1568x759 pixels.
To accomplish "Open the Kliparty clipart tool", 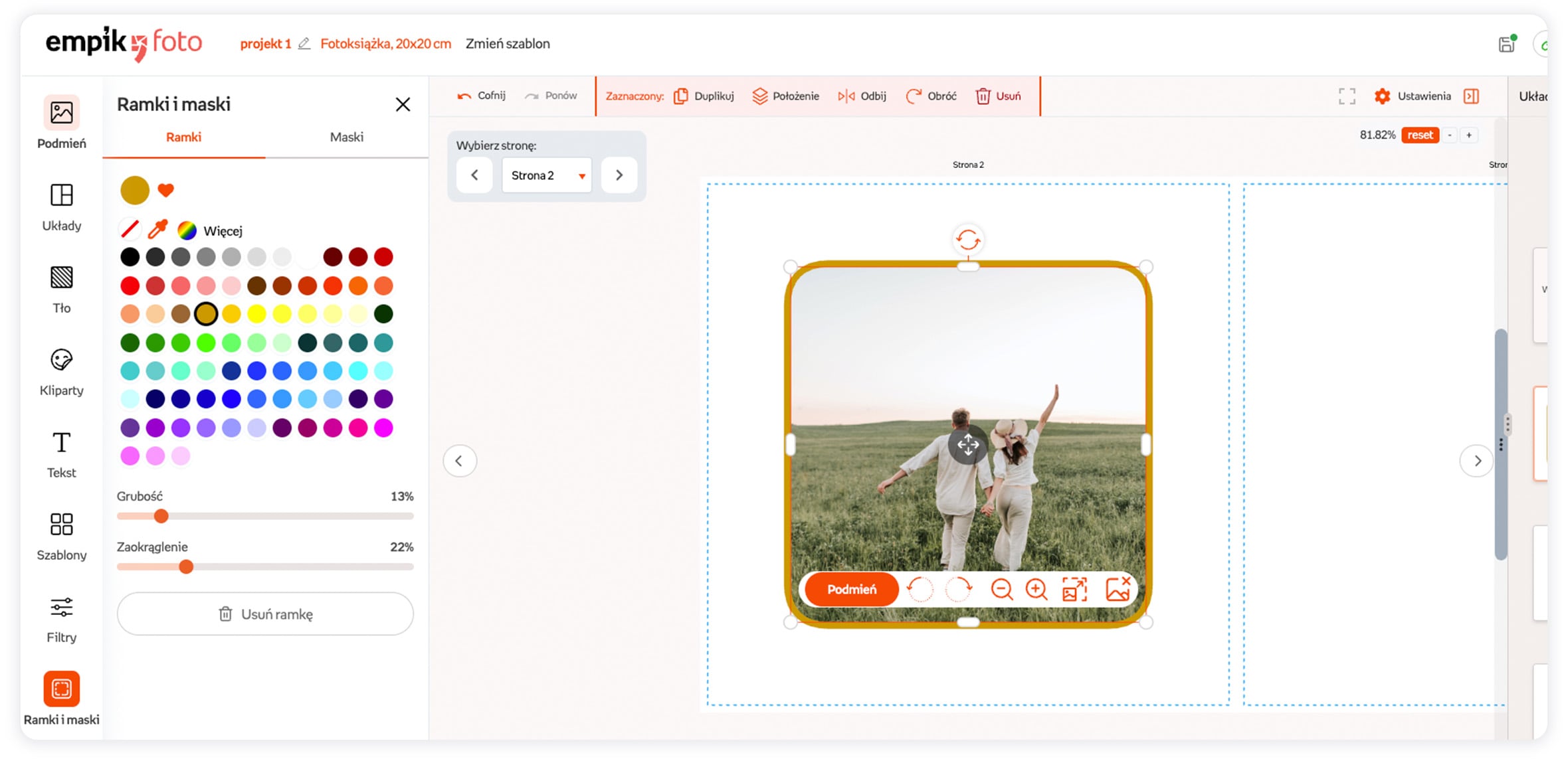I will point(61,371).
